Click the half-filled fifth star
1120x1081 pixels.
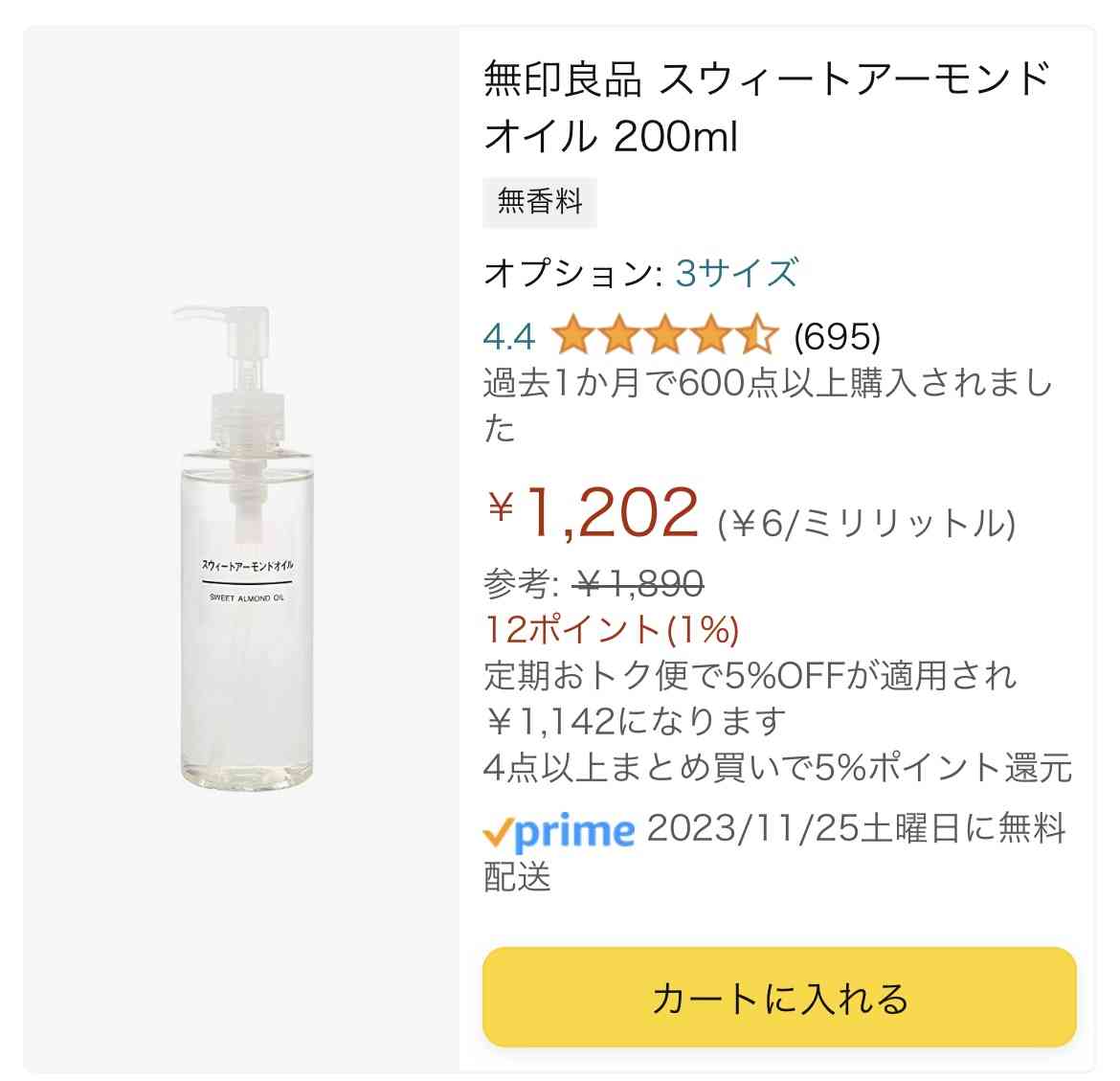tap(758, 335)
